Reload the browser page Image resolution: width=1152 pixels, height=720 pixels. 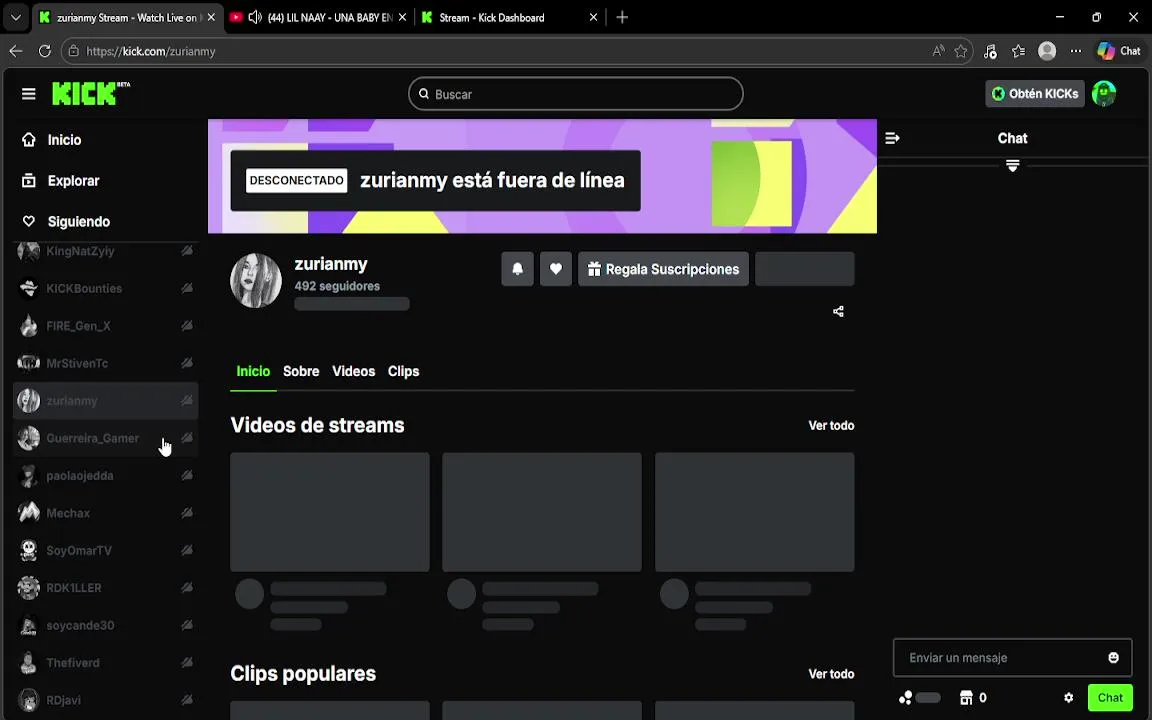[x=45, y=51]
